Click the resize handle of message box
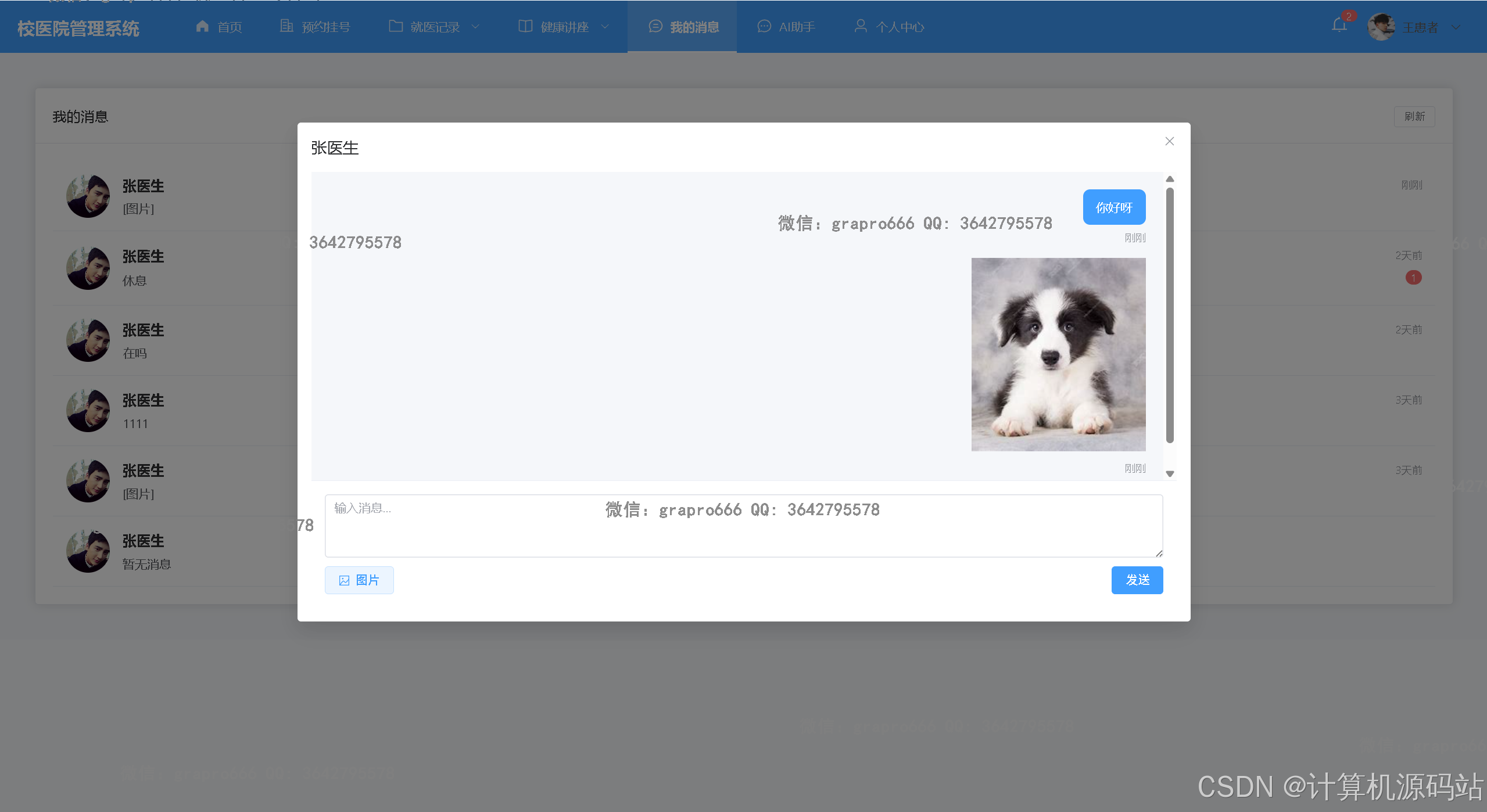This screenshot has width=1487, height=812. point(1159,553)
